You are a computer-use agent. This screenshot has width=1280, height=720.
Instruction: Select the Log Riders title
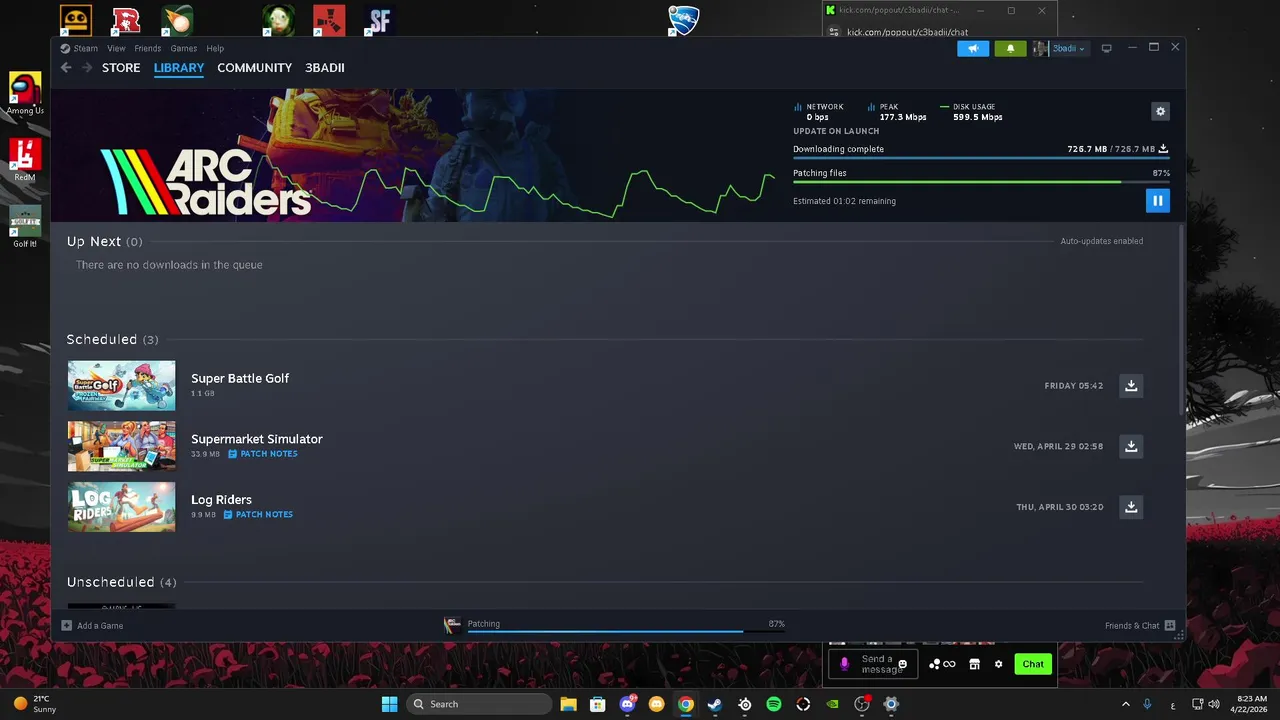tap(221, 500)
